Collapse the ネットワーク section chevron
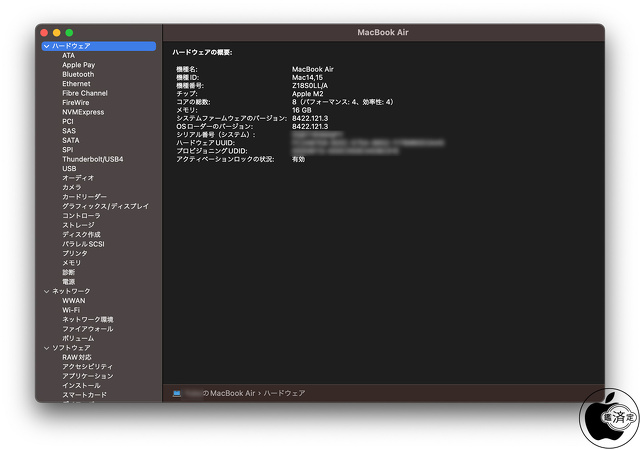The image size is (640, 449). (47, 291)
